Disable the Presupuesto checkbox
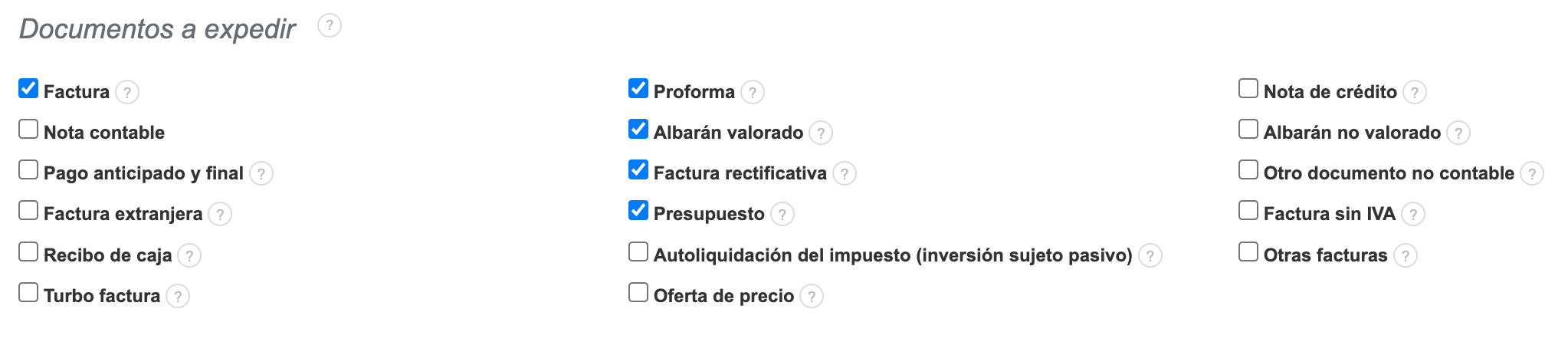This screenshot has width=1568, height=342. pos(638,211)
